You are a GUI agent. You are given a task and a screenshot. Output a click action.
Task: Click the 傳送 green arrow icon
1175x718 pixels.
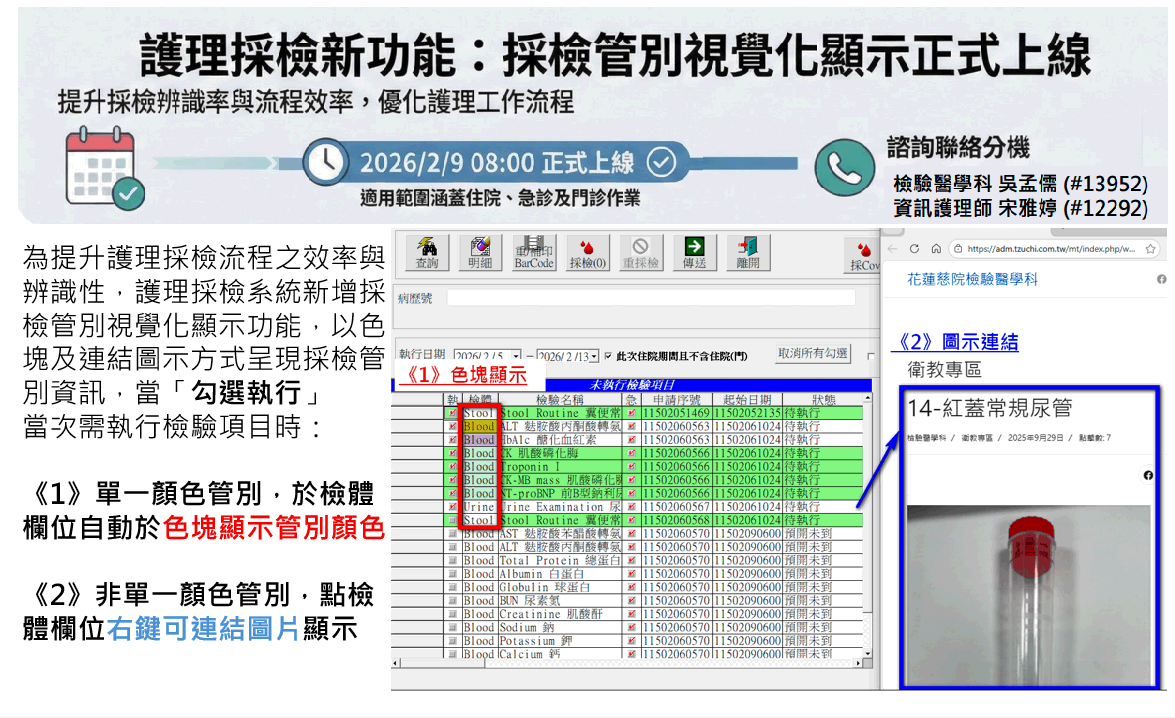tap(694, 254)
